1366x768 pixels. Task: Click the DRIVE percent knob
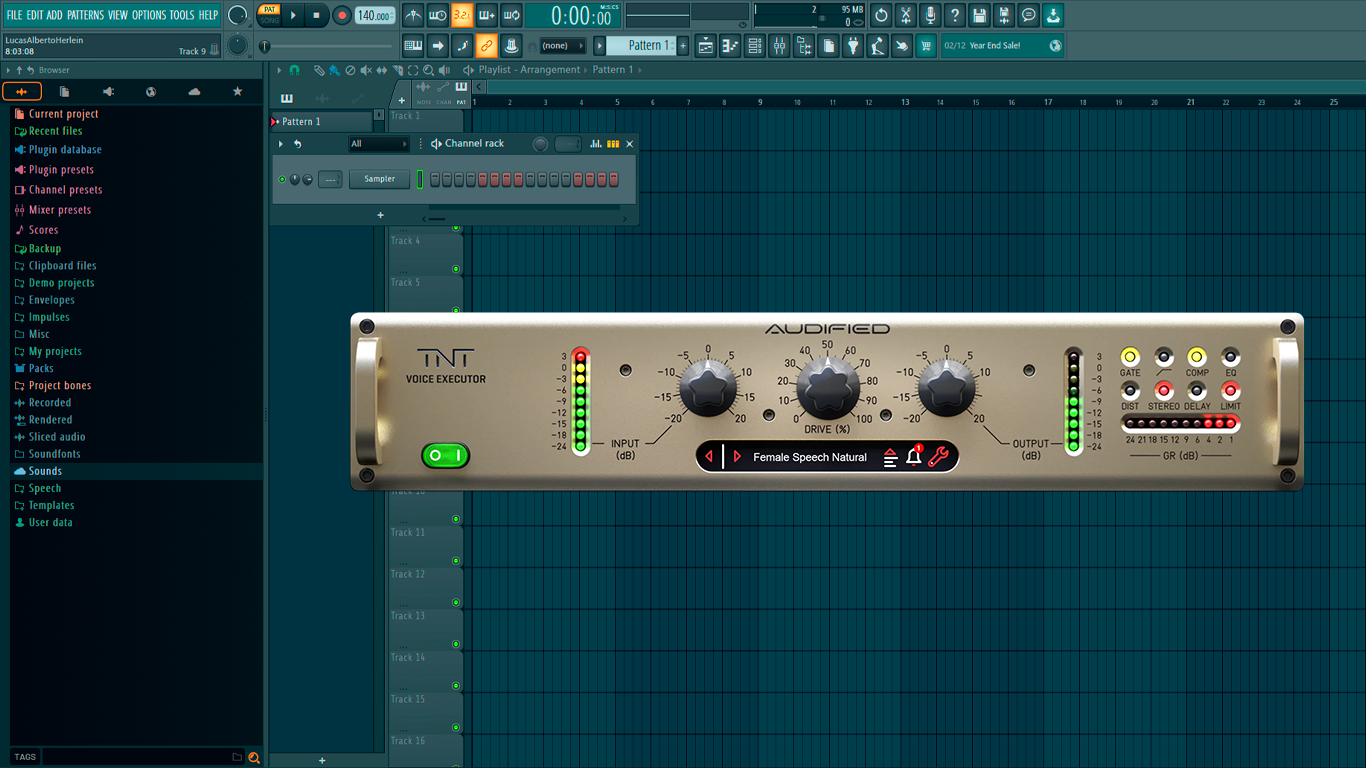point(828,390)
